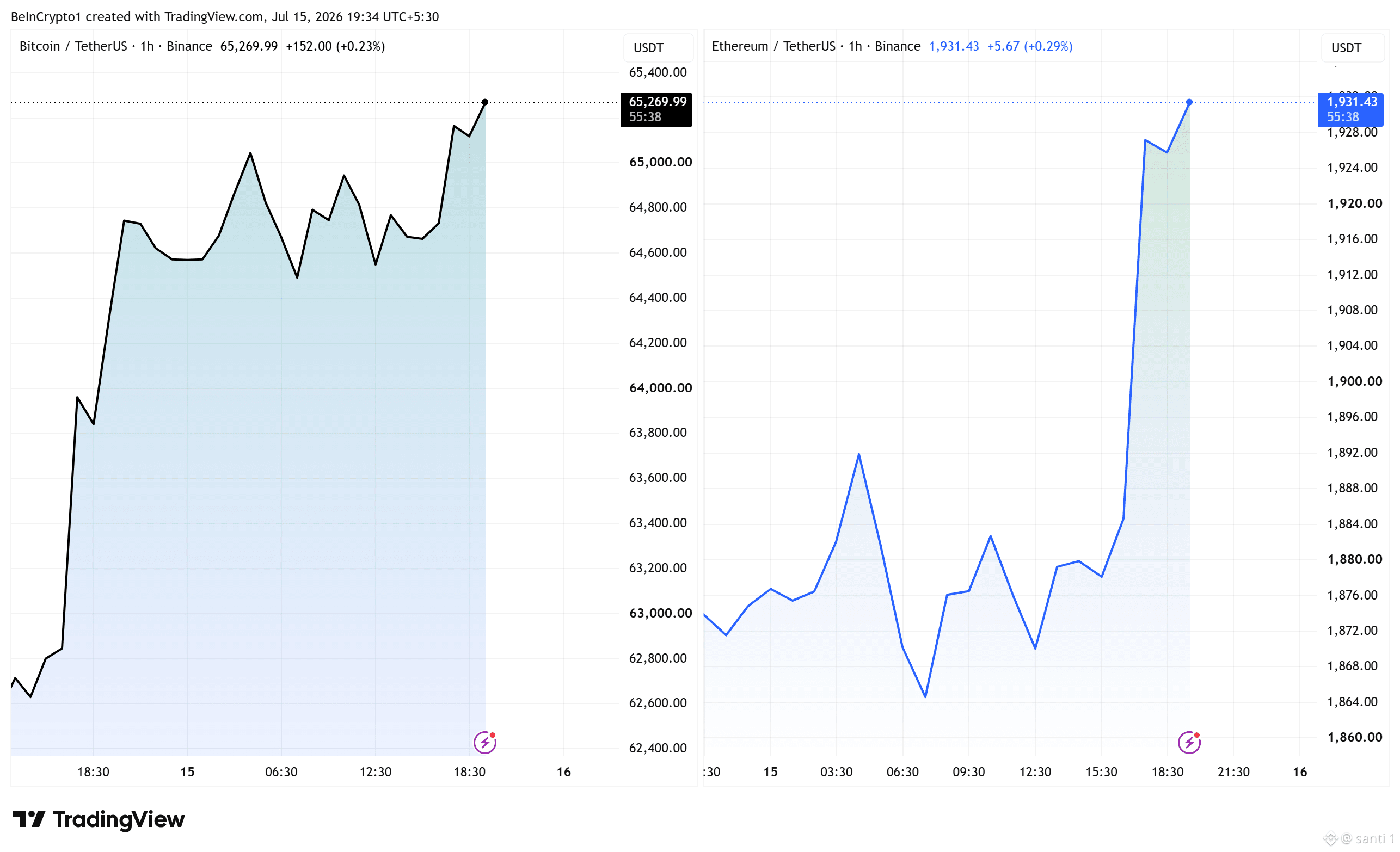The height and width of the screenshot is (852, 1400).
Task: Click the "1,920.00" price axis label
Action: (x=1354, y=203)
